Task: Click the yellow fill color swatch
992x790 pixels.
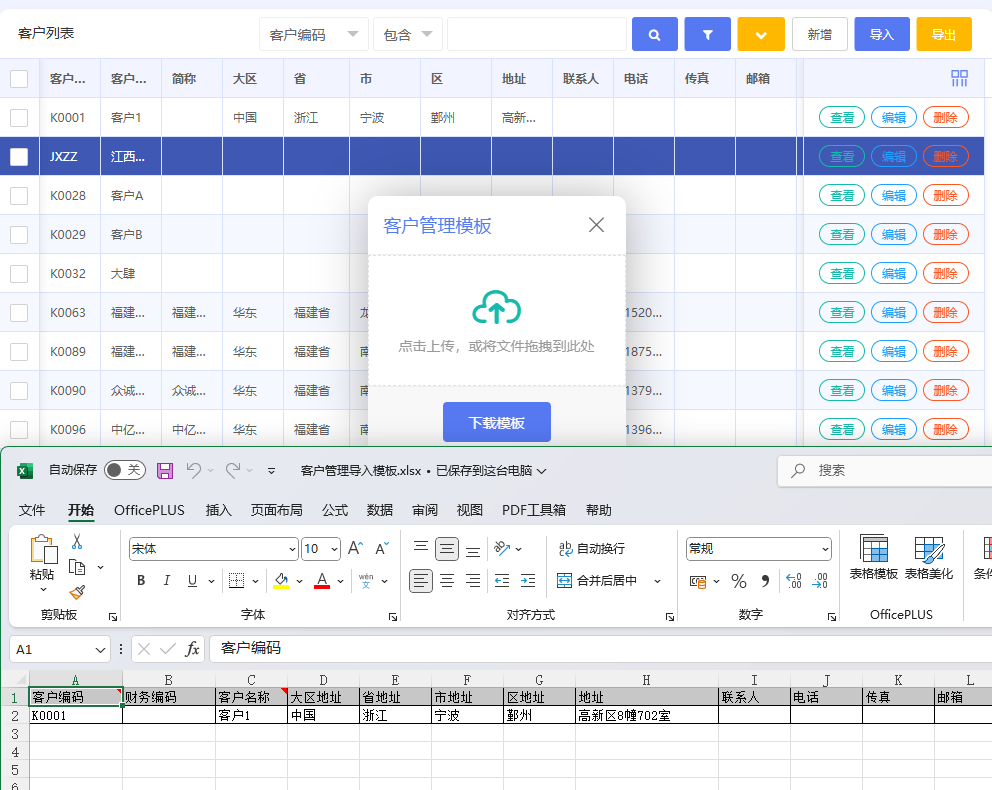Action: [281, 582]
